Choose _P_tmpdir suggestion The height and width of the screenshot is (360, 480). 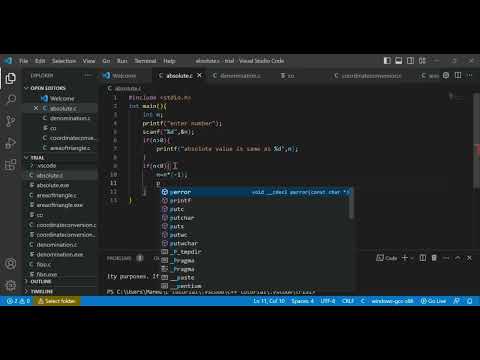tap(256, 252)
